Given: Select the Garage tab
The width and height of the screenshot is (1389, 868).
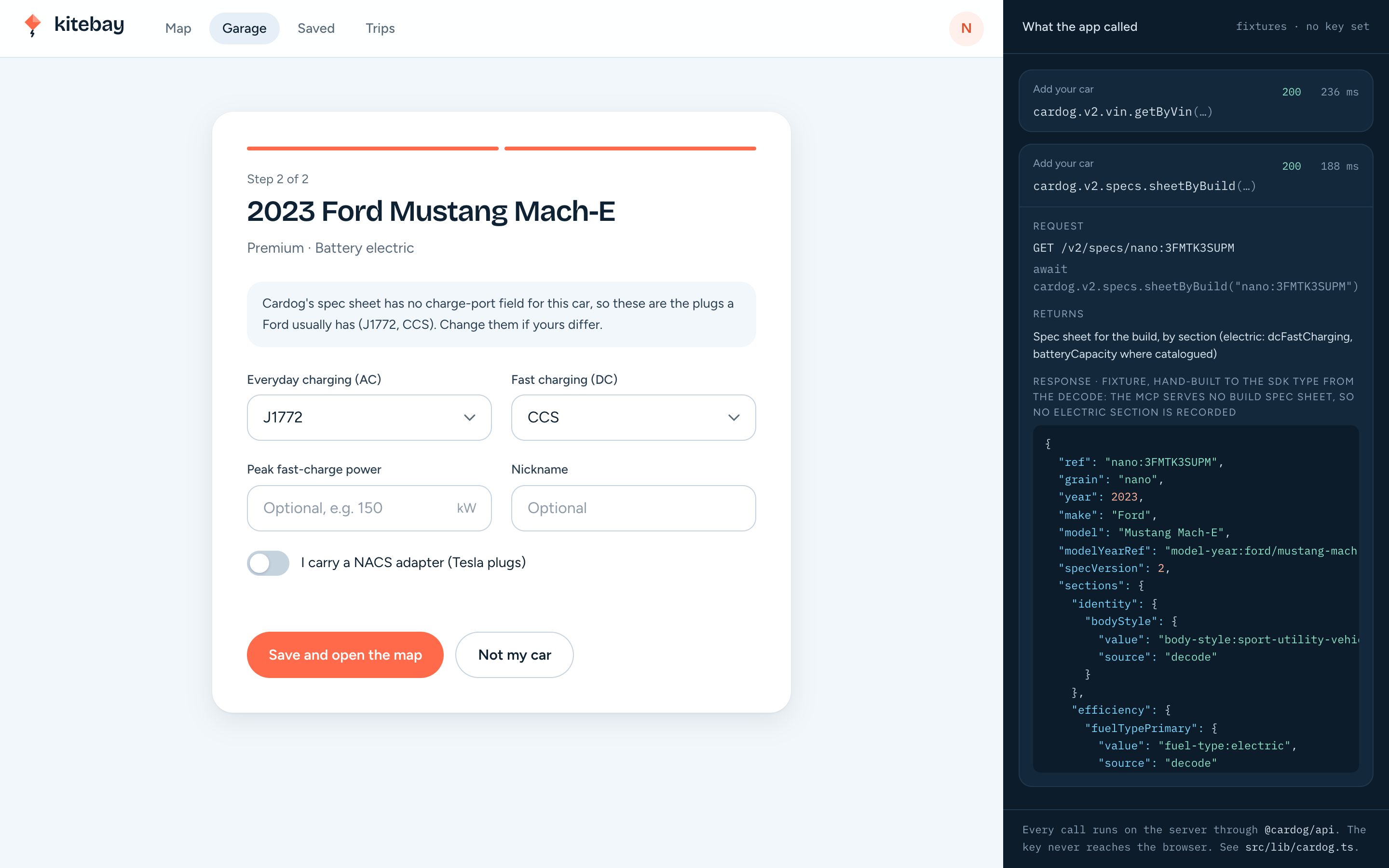Looking at the screenshot, I should pos(244,28).
